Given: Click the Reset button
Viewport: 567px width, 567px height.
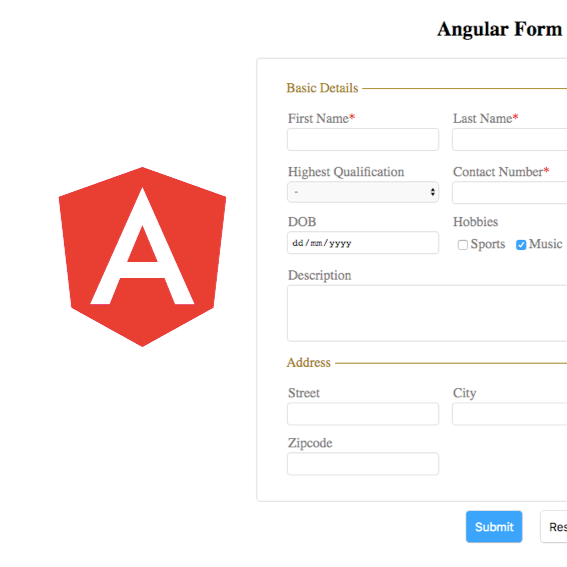Looking at the screenshot, I should tap(554, 526).
